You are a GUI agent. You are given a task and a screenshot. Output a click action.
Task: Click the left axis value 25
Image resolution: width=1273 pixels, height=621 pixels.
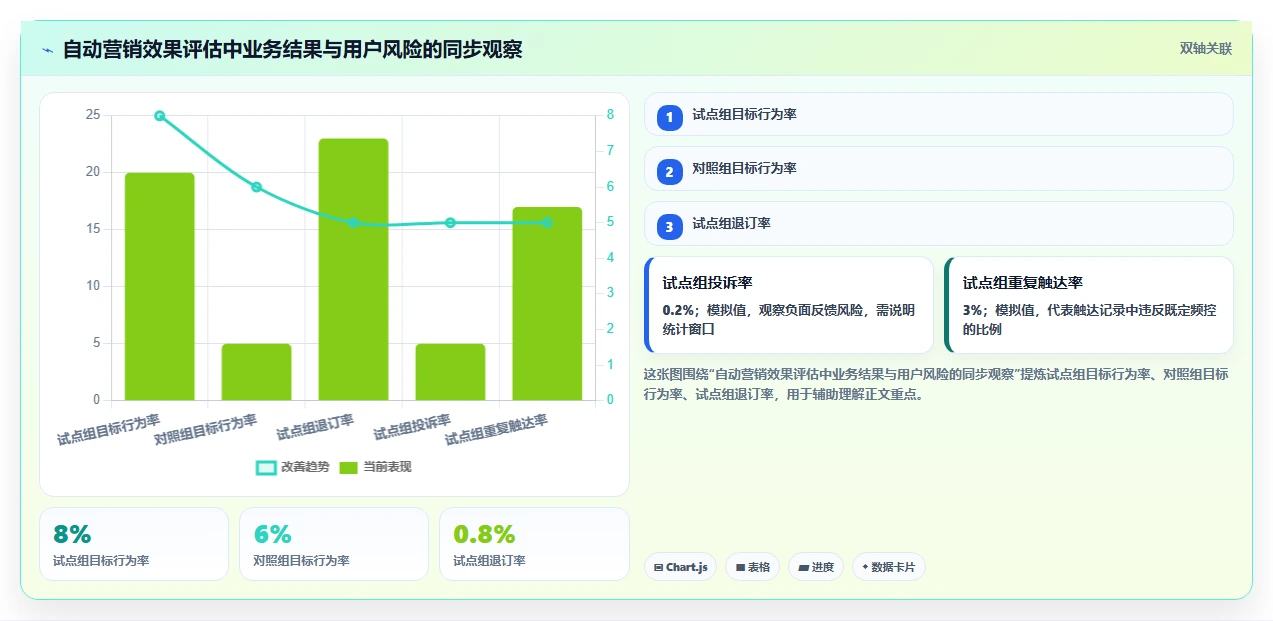click(93, 115)
